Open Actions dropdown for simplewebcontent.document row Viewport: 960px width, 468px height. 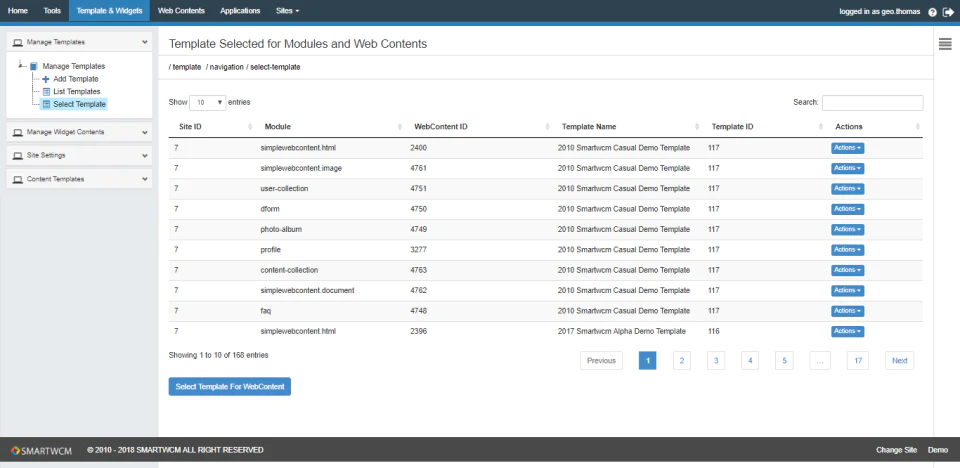[847, 290]
